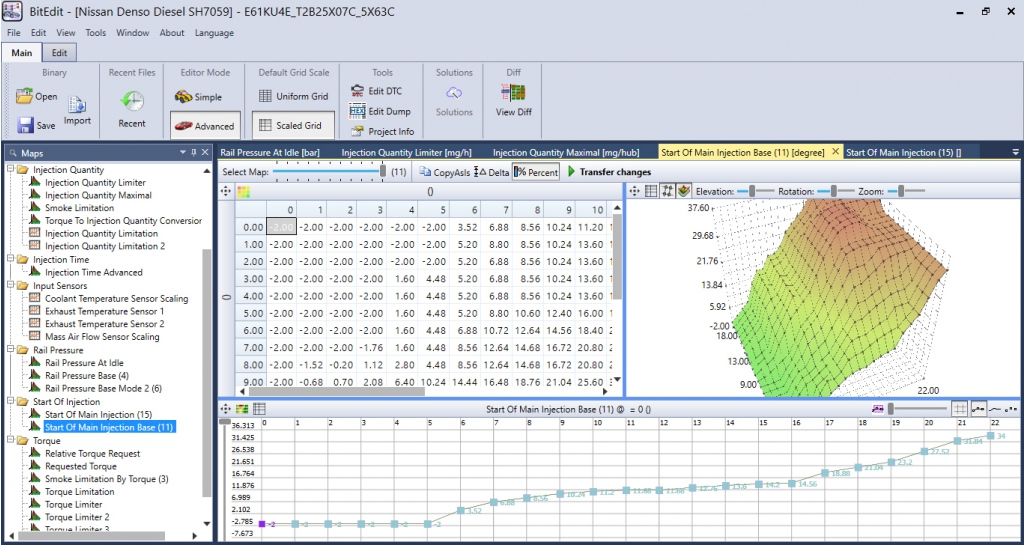Open the File menu
The height and width of the screenshot is (545, 1024).
tap(14, 33)
